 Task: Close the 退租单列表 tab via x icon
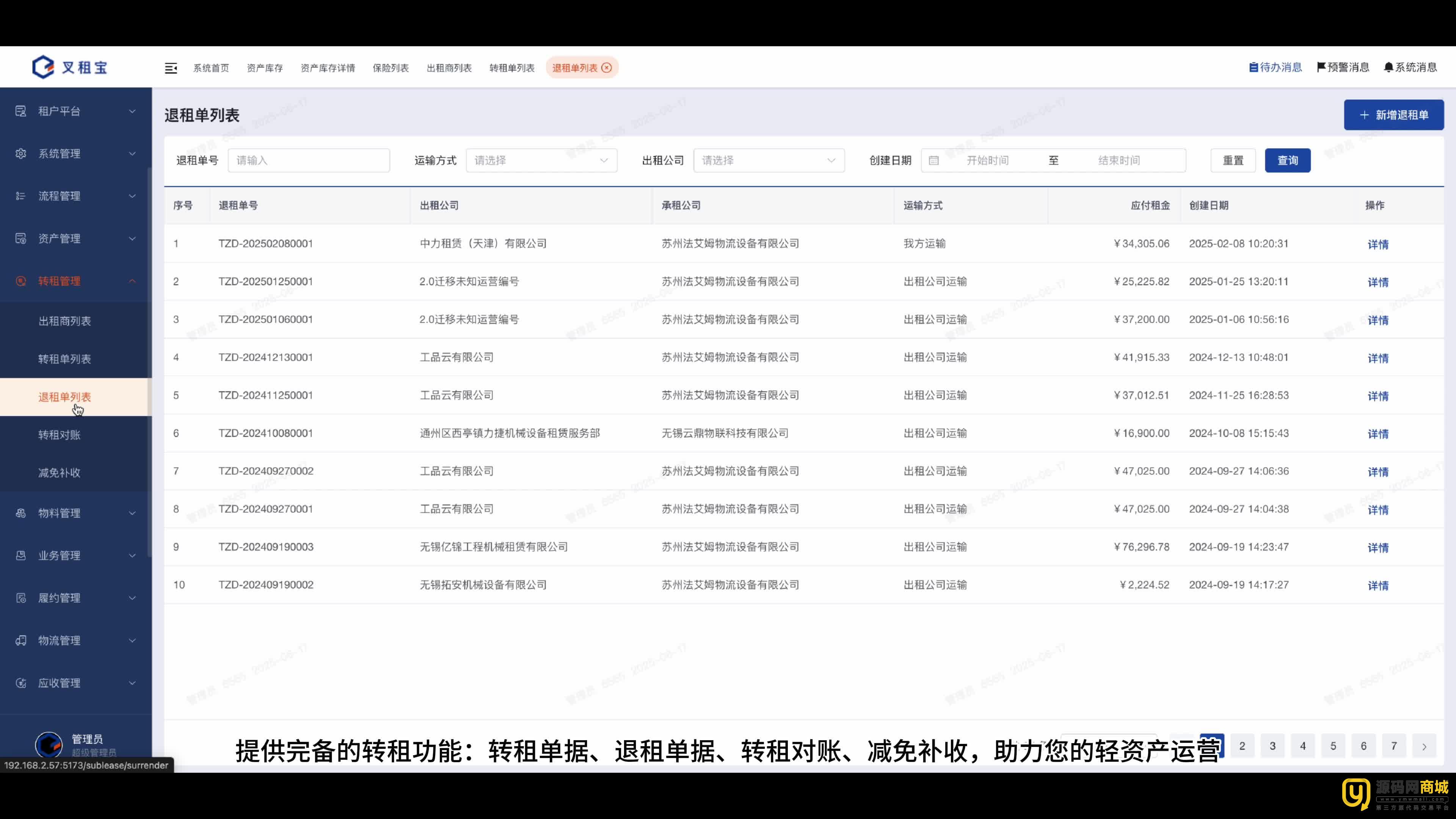point(607,68)
